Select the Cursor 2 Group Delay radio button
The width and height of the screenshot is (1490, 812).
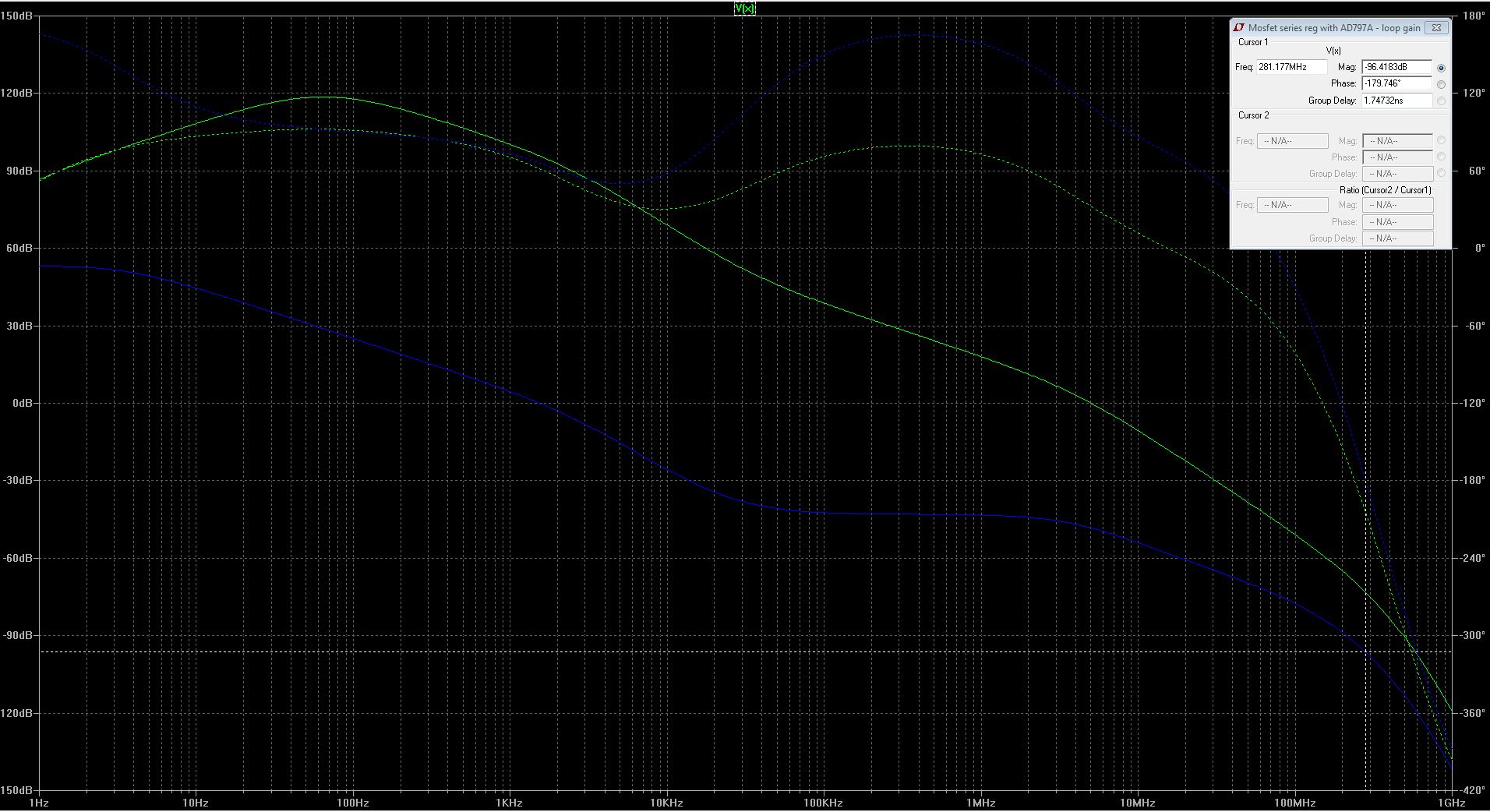pos(1441,173)
